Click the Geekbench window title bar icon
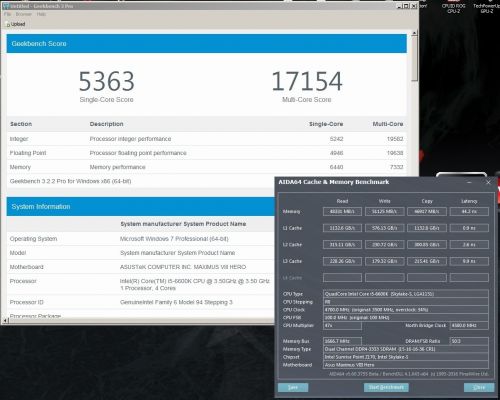The width and height of the screenshot is (500, 400). coord(5,6)
